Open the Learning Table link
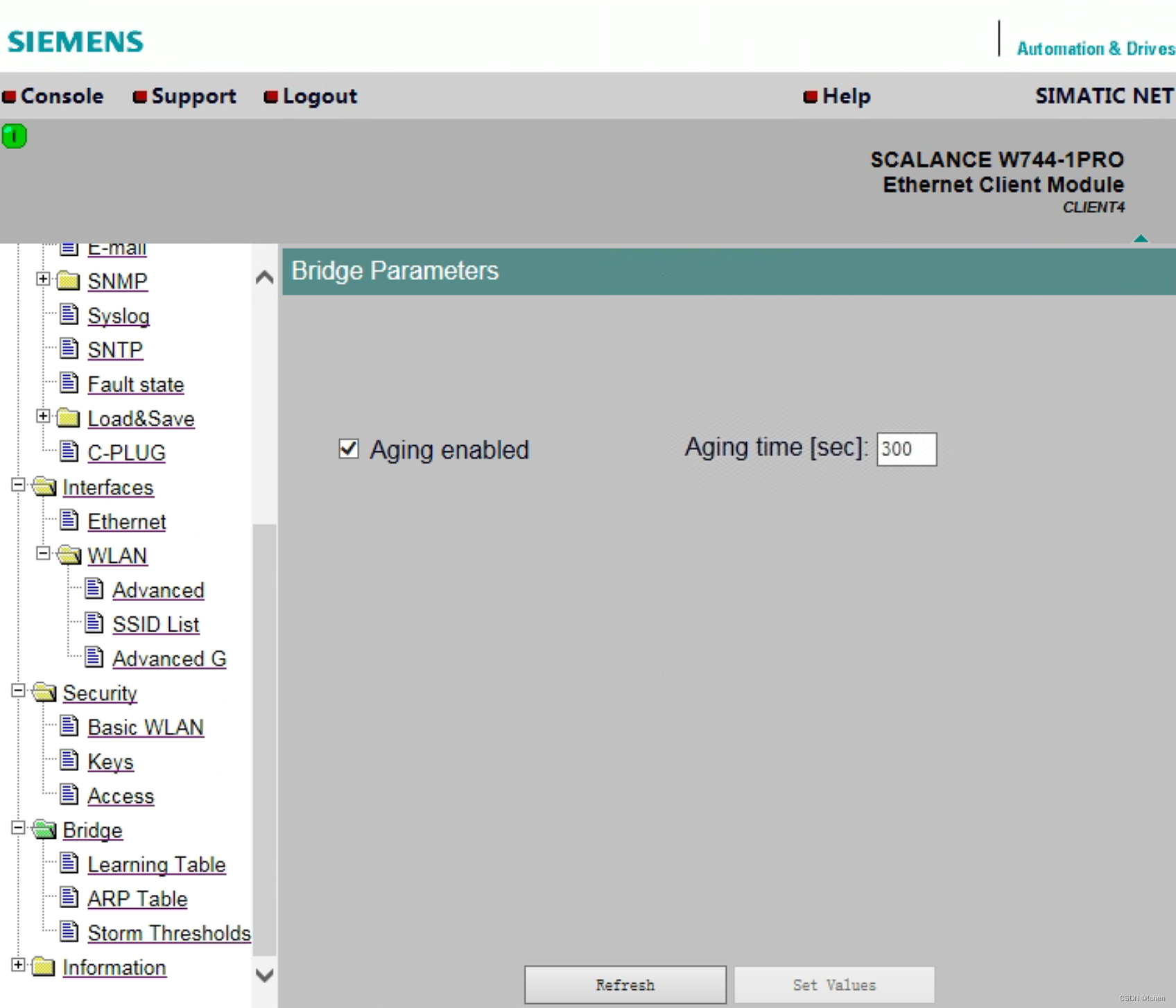Screen dimensions: 1176x1008 (157, 864)
